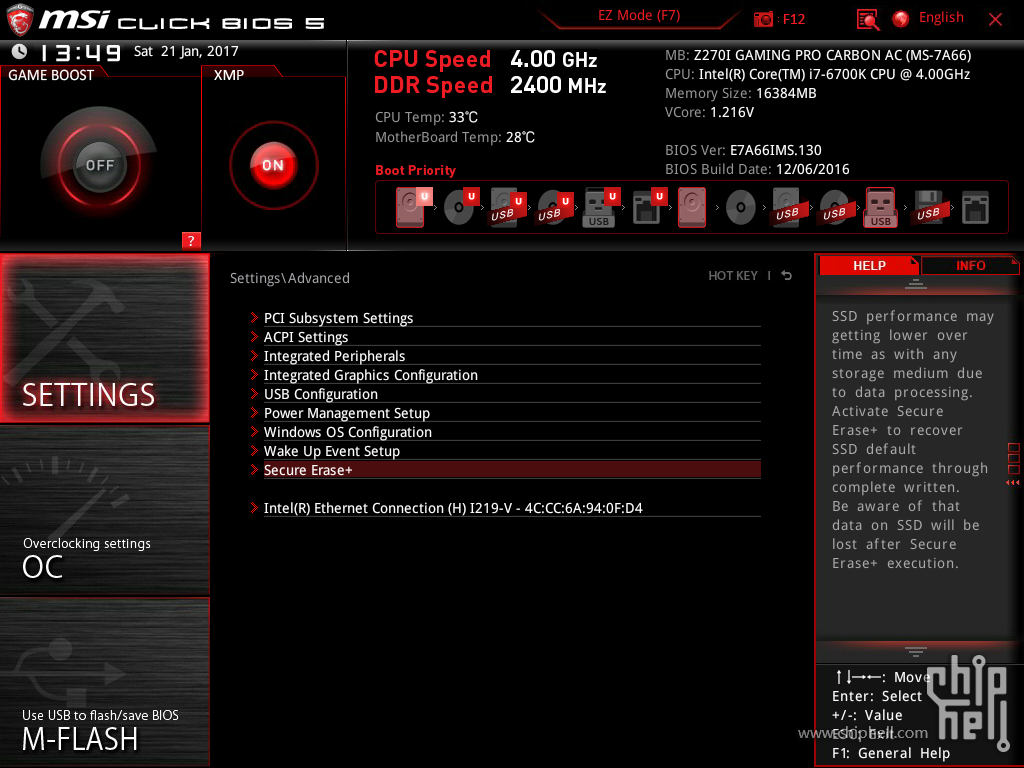
Task: Click the Settings\Advanced breadcrumb path
Action: point(290,278)
